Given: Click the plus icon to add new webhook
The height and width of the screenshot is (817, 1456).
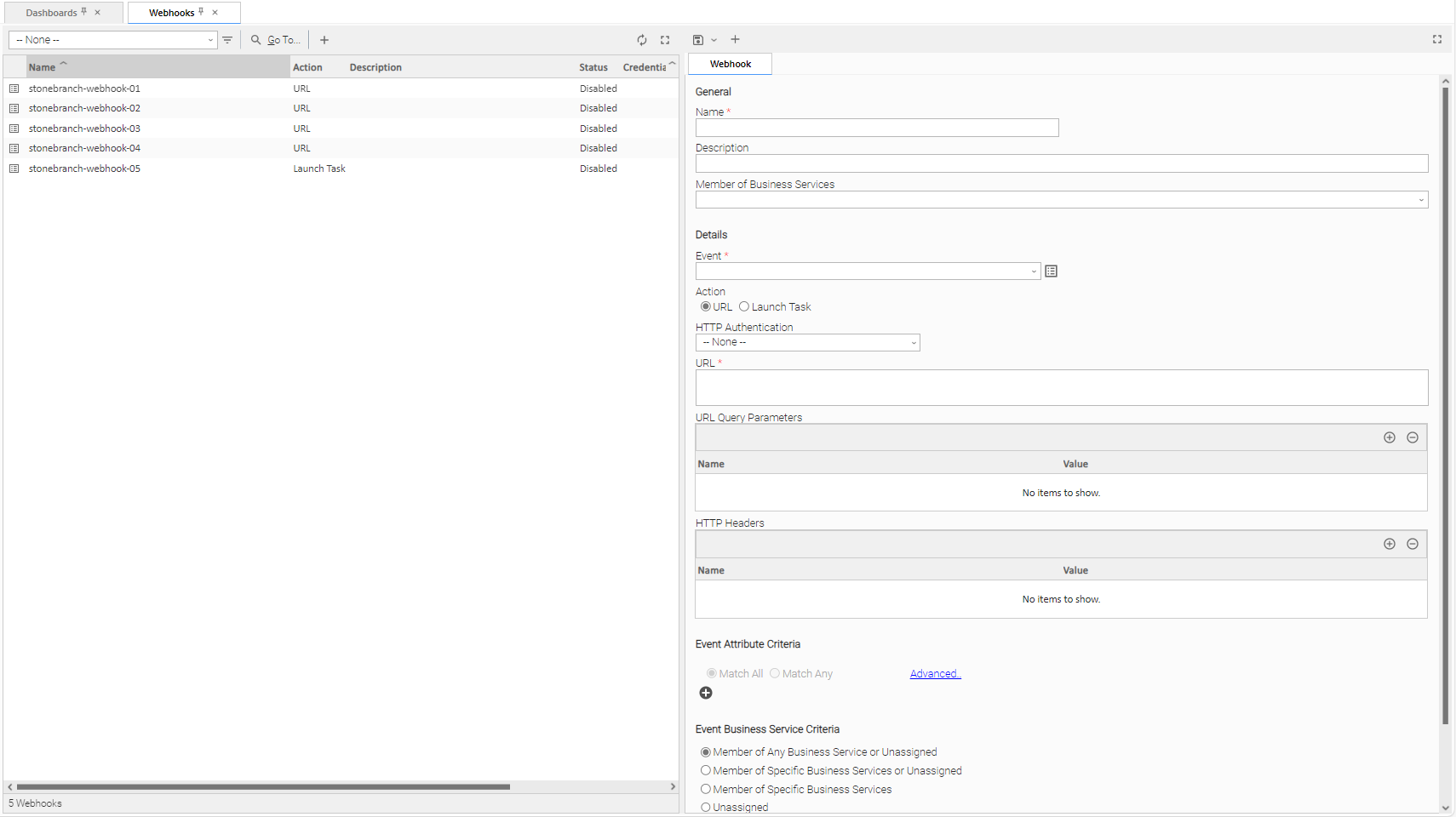Looking at the screenshot, I should tap(324, 40).
